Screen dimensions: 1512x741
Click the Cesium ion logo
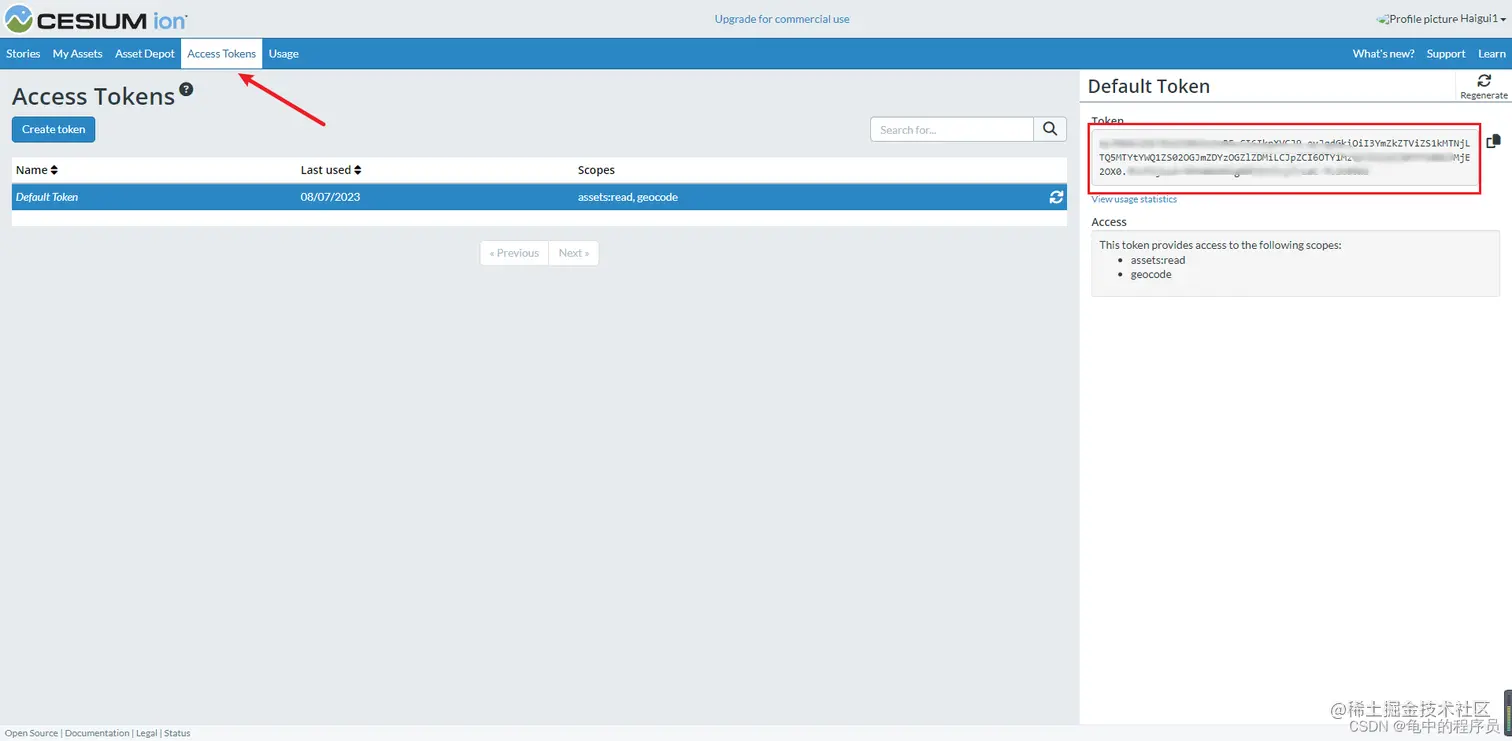(x=96, y=18)
